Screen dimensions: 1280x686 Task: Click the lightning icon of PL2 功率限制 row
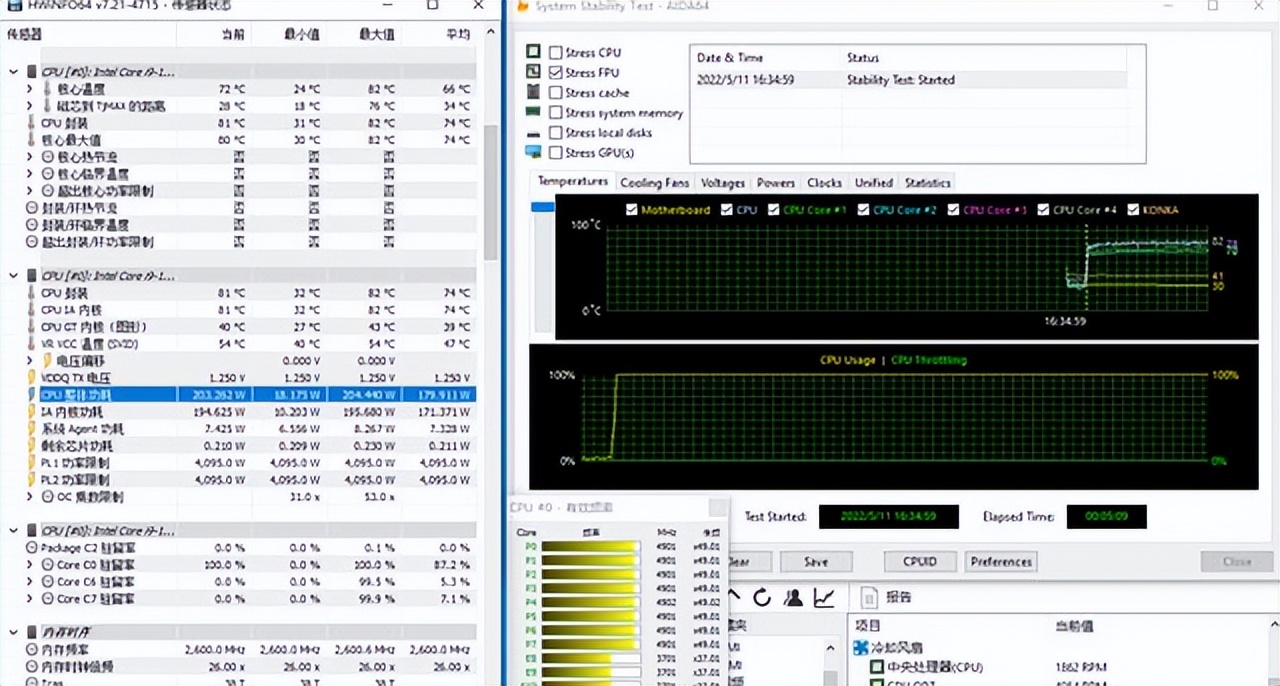pyautogui.click(x=32, y=480)
